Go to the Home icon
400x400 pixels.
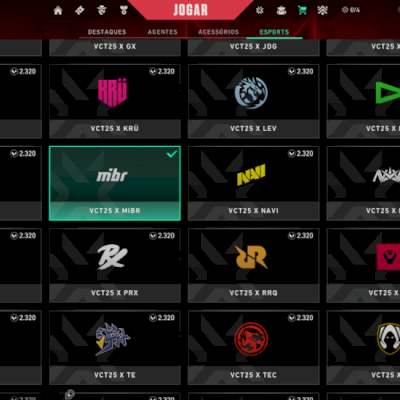(58, 10)
